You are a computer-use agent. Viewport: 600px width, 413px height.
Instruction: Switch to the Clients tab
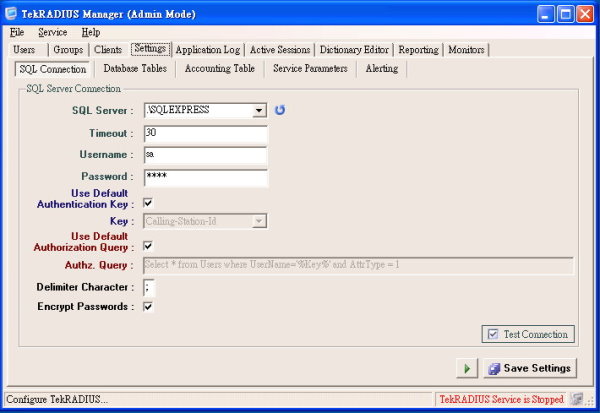point(108,50)
